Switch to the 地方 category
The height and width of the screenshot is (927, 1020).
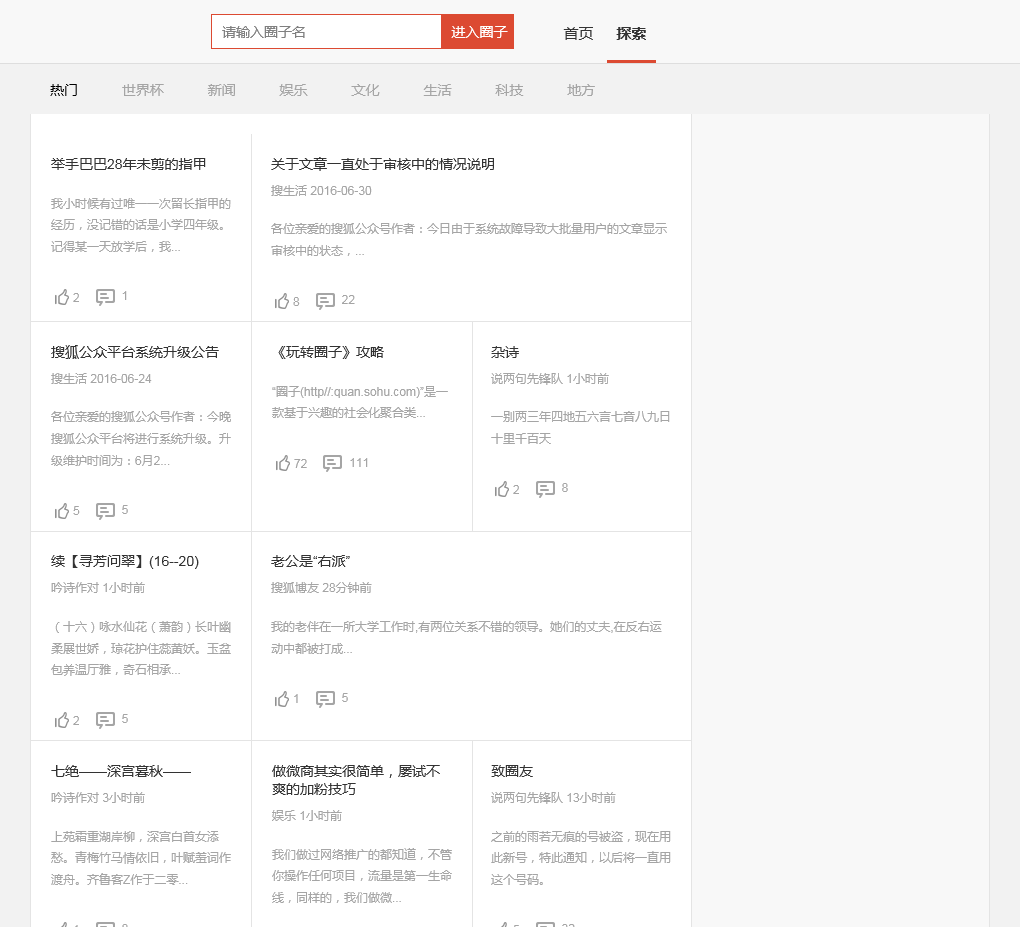[581, 90]
